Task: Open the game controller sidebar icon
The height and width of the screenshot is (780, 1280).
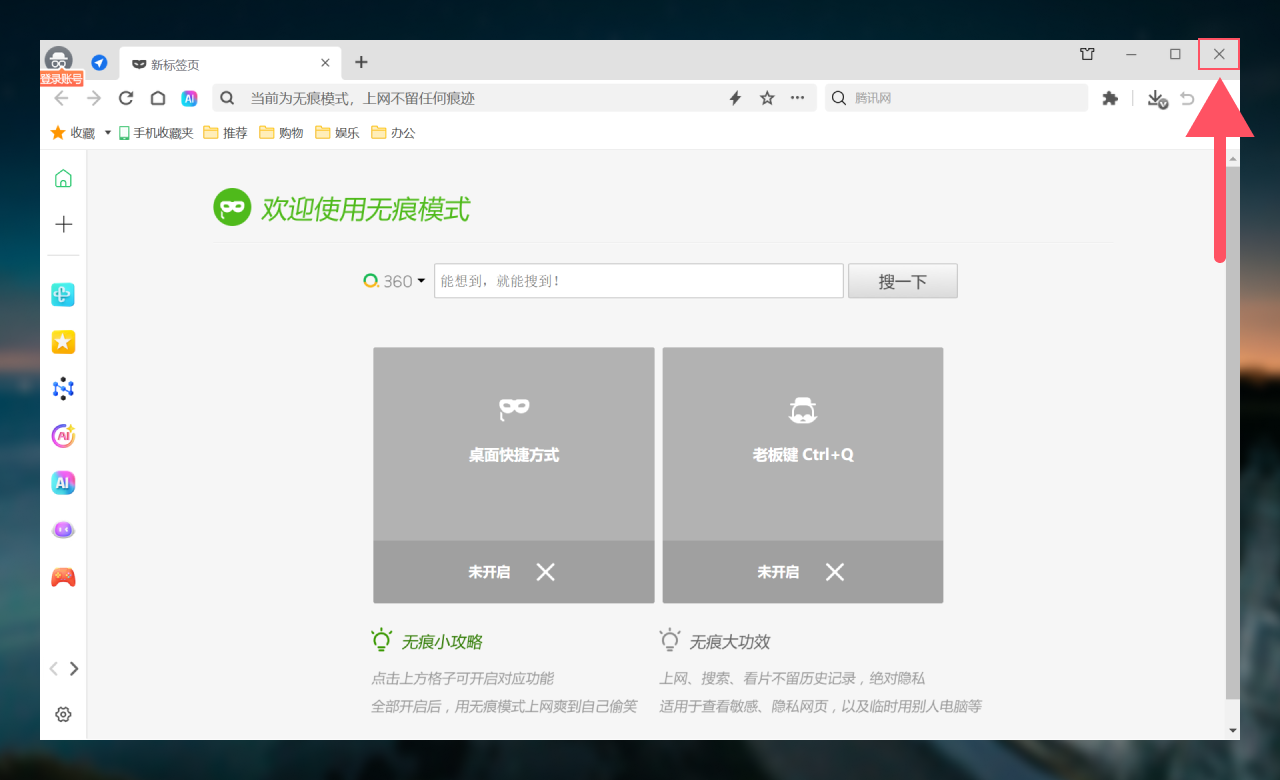Action: (63, 577)
